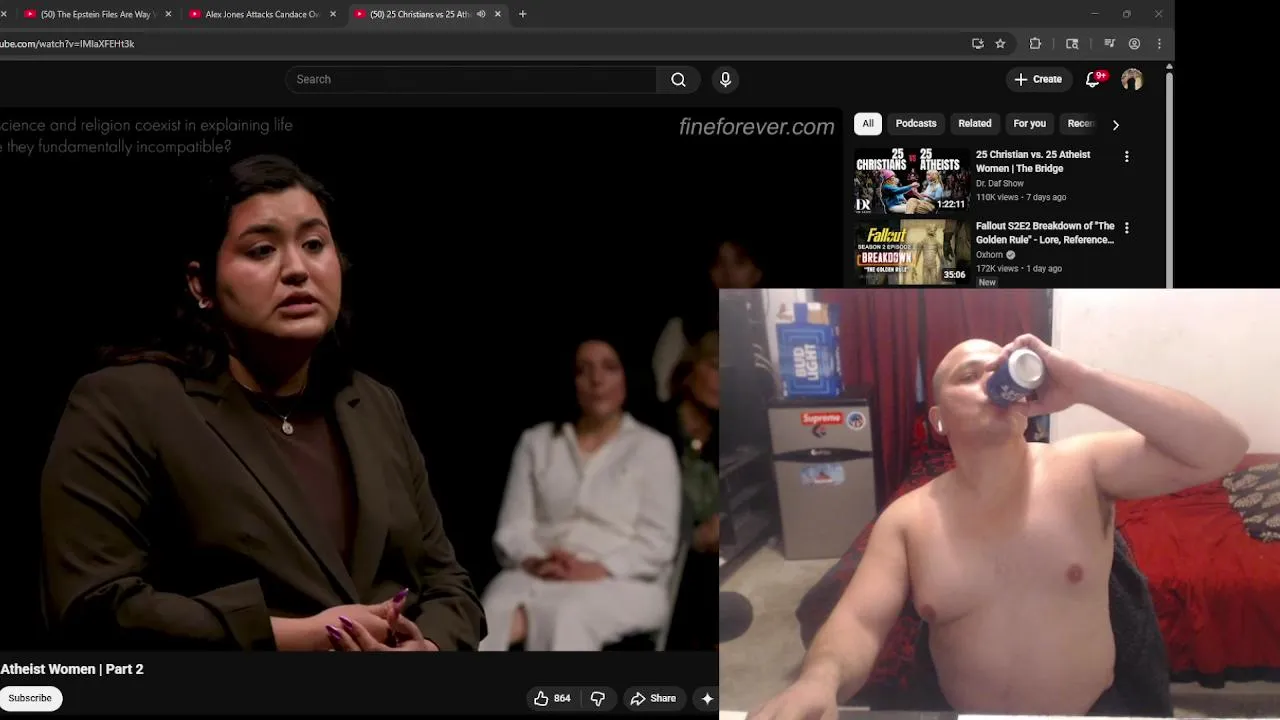Open the 25 Christians vs 25 Atheists thumbnail
Image resolution: width=1280 pixels, height=720 pixels.
point(912,181)
